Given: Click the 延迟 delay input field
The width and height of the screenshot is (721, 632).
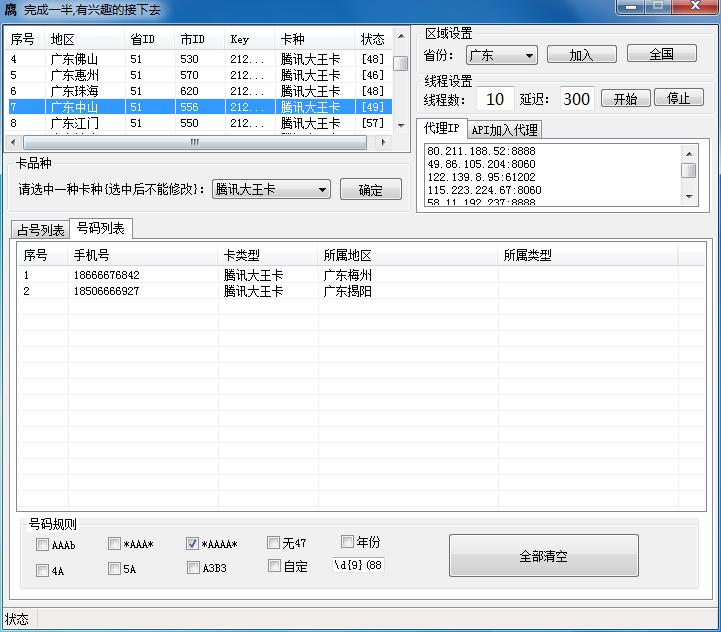Looking at the screenshot, I should 577,99.
